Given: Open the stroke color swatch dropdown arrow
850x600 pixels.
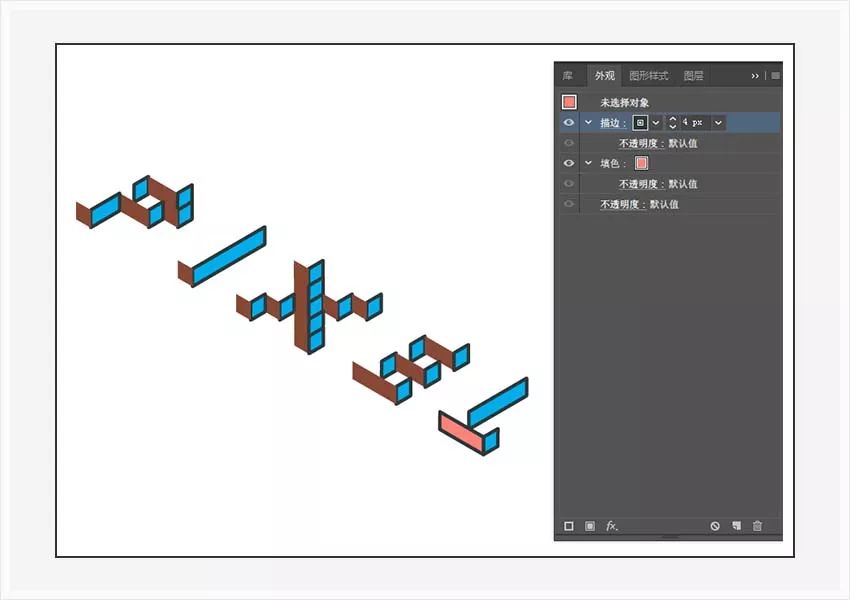Looking at the screenshot, I should 655,122.
